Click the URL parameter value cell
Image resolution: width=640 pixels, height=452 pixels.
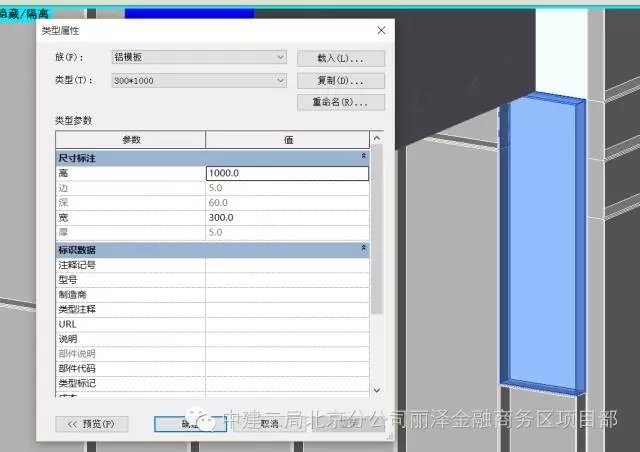coord(287,324)
